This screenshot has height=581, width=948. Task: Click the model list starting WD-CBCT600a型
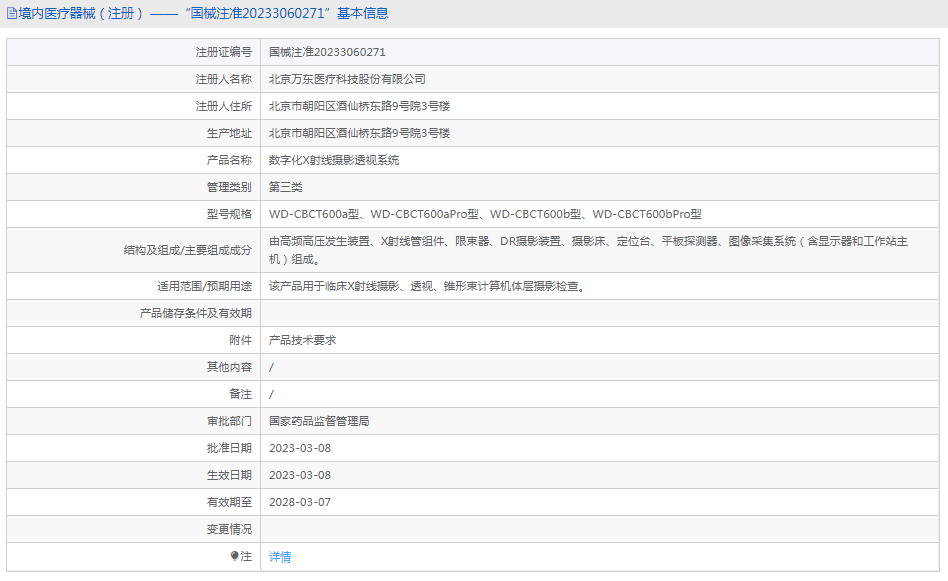point(485,214)
